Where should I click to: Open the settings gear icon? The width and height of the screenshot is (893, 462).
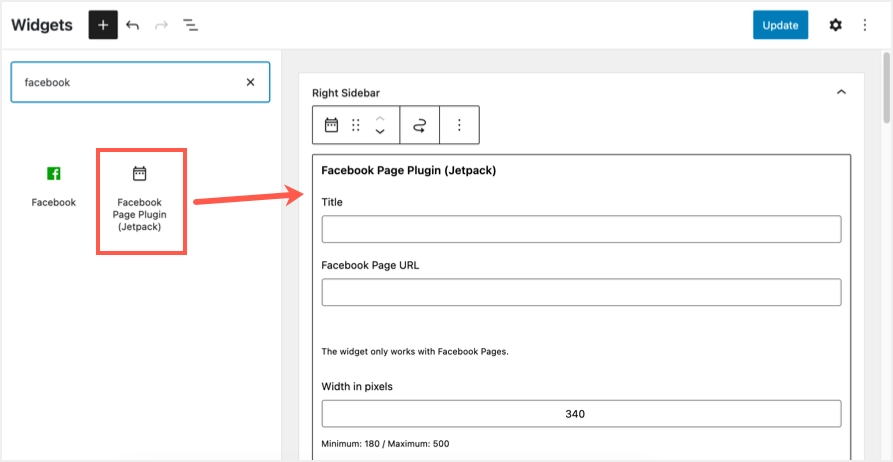click(835, 25)
